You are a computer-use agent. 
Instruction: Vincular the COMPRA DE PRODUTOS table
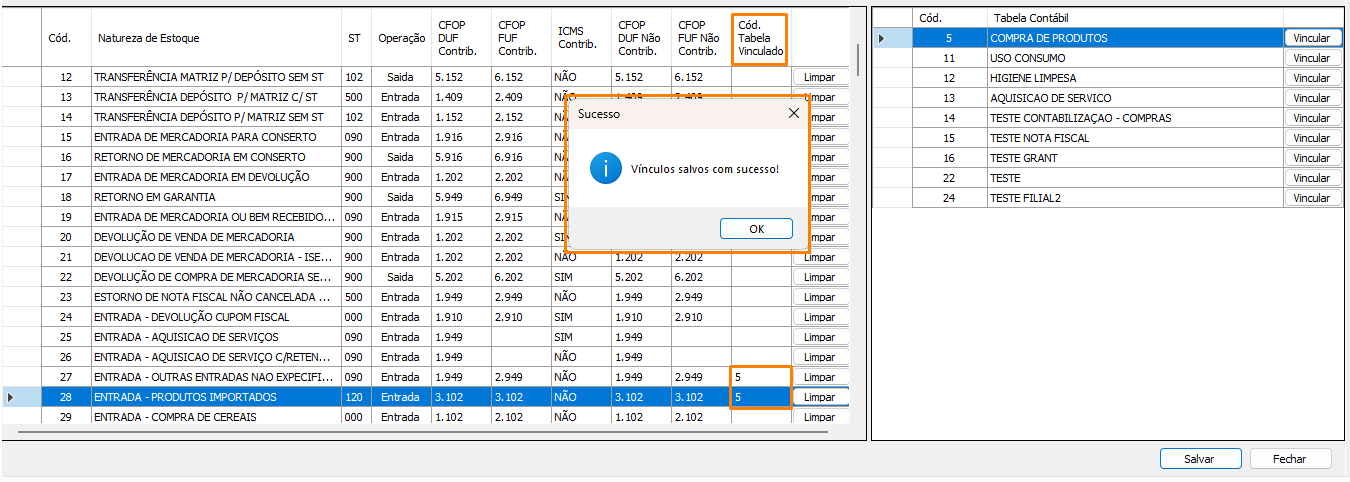click(x=1312, y=38)
